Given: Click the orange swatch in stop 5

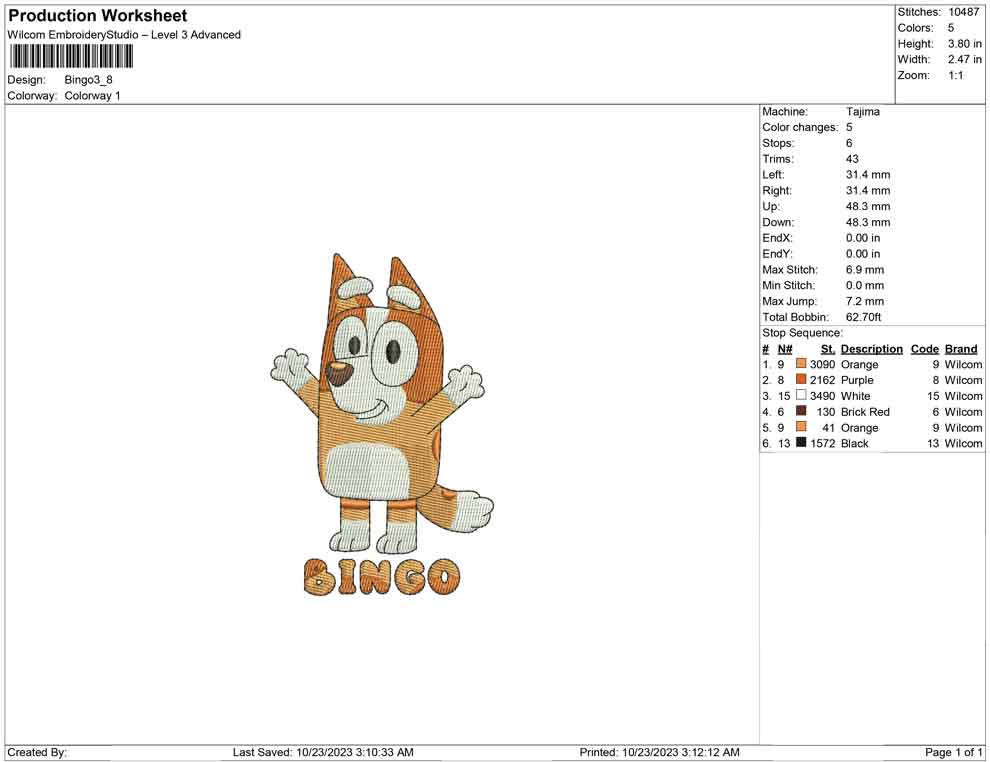Looking at the screenshot, I should click(801, 427).
